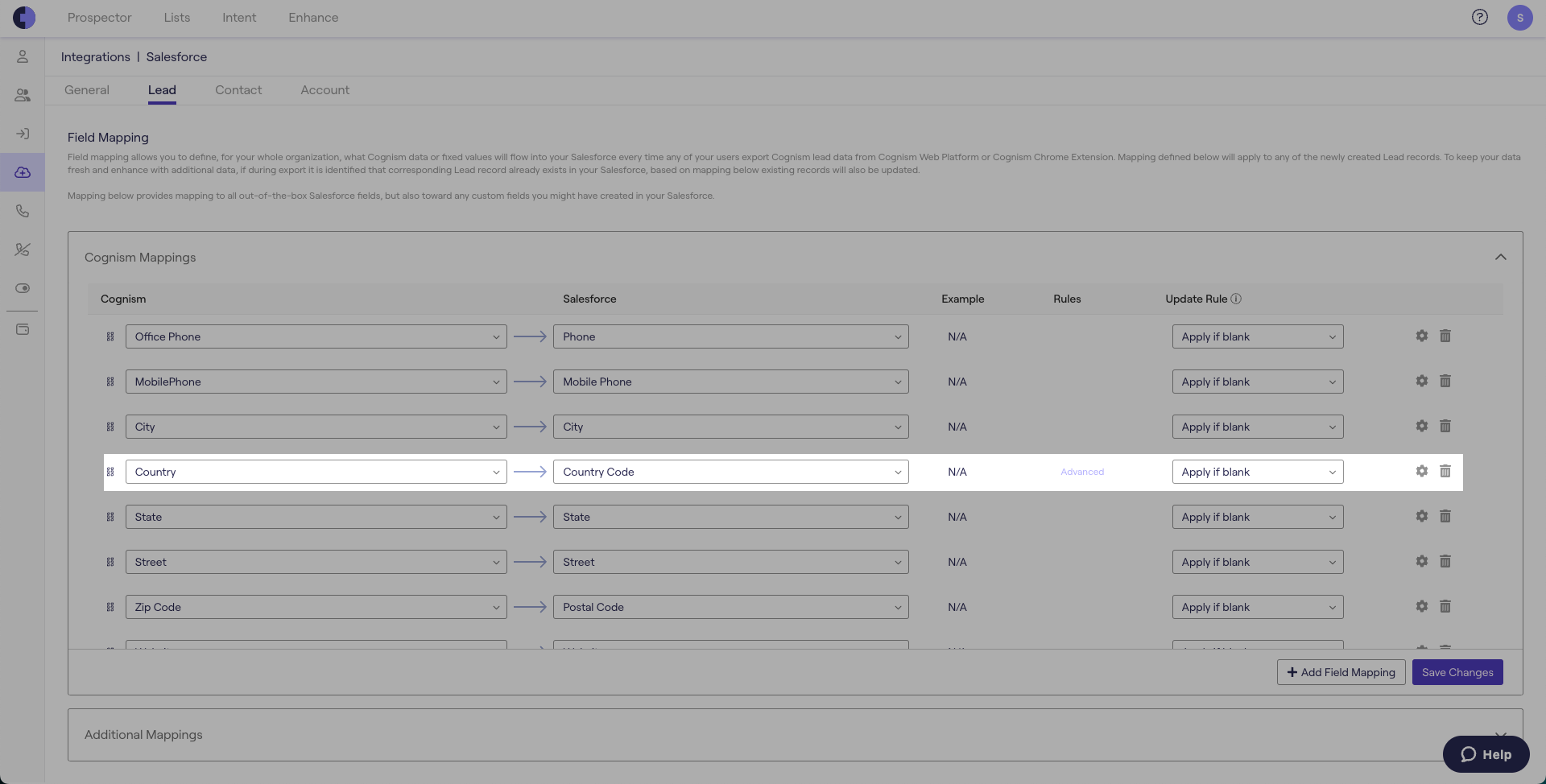Click Add Field Mapping button
Screen dimensions: 1546x784
(x=1341, y=672)
